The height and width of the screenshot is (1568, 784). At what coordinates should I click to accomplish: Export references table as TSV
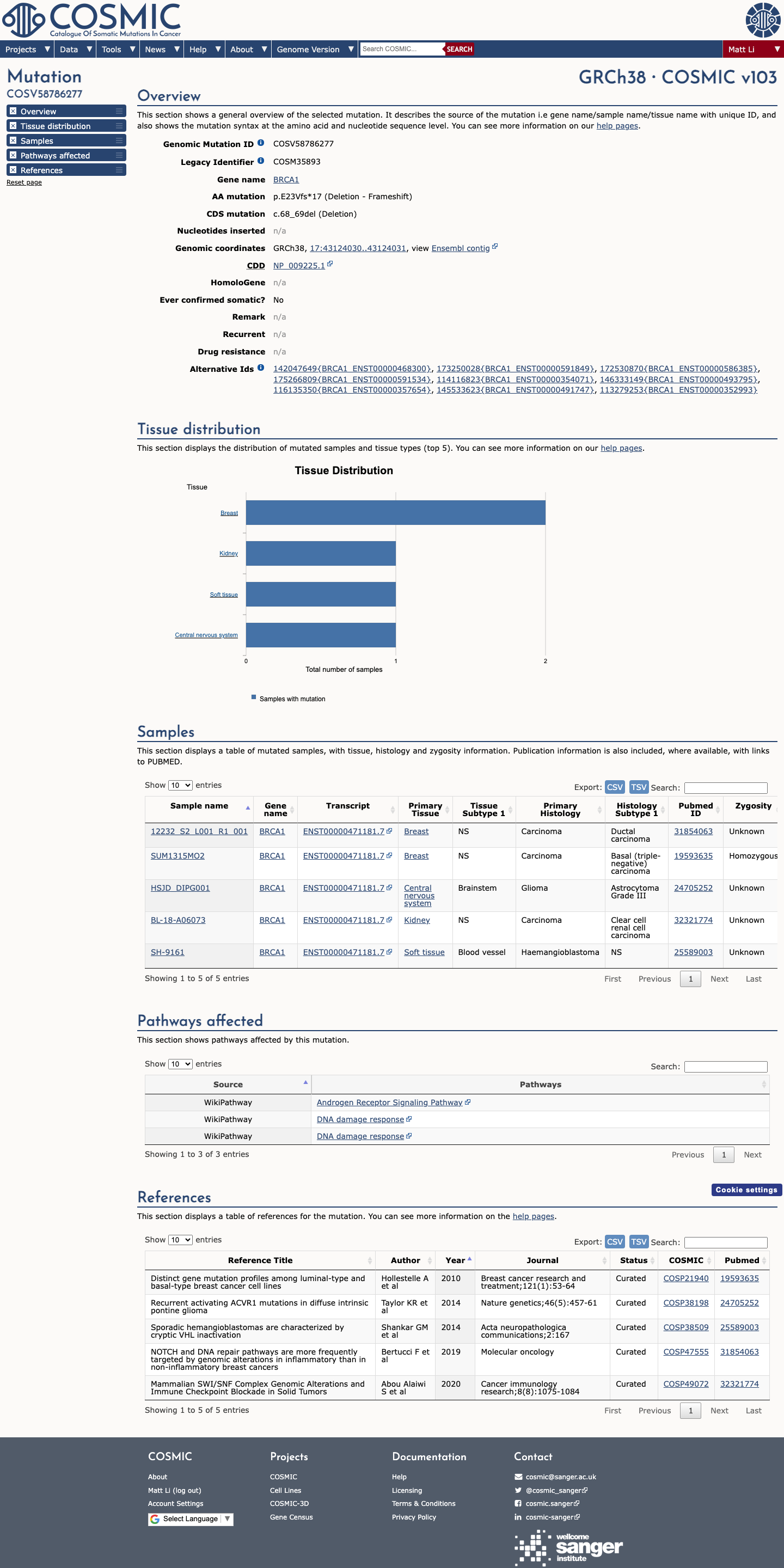click(639, 1242)
